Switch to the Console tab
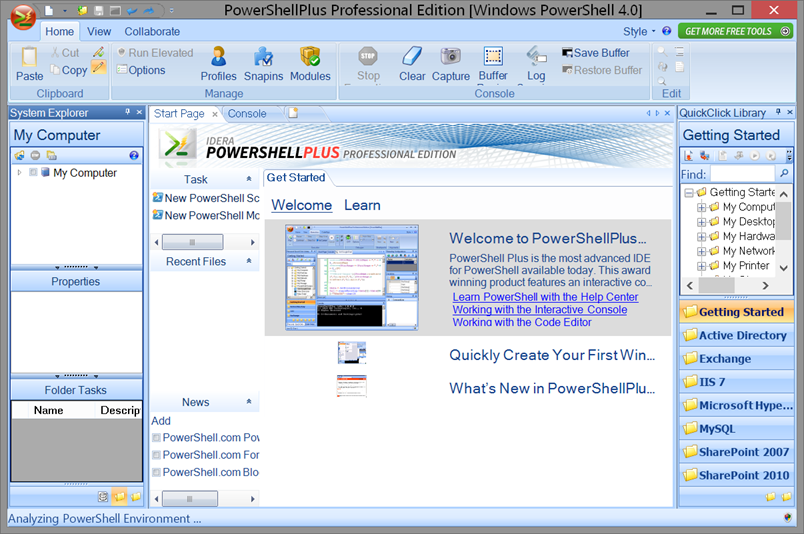The image size is (804, 534). [247, 113]
